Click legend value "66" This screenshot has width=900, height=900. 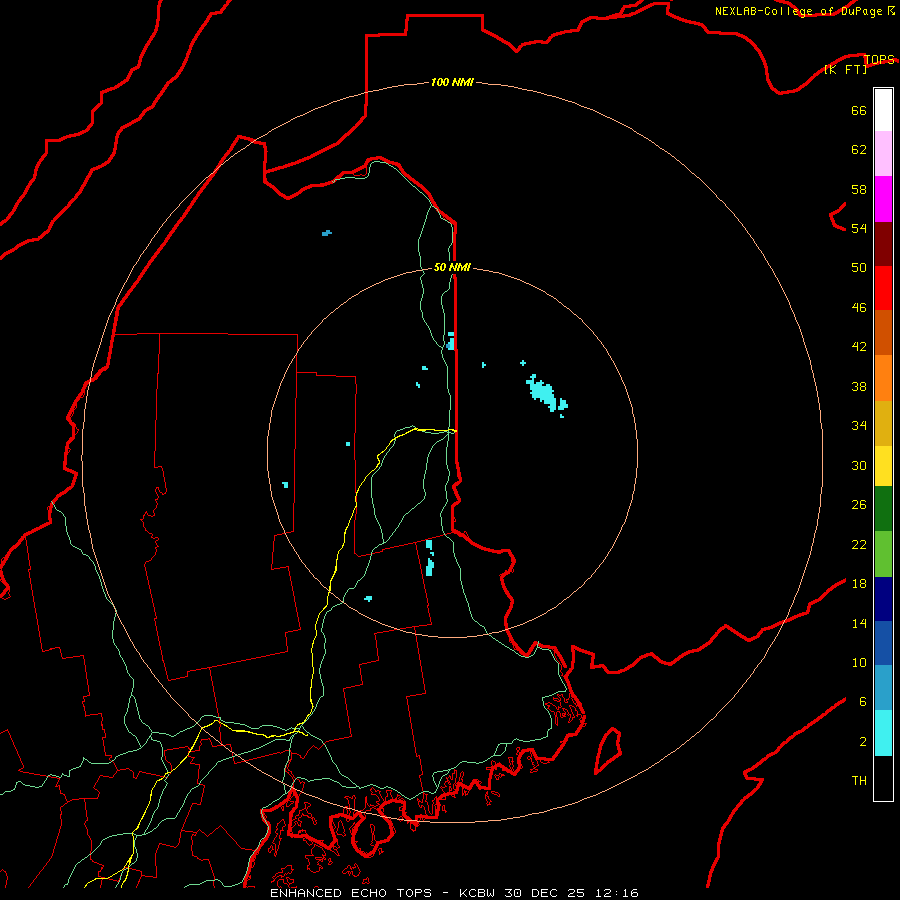pos(859,111)
